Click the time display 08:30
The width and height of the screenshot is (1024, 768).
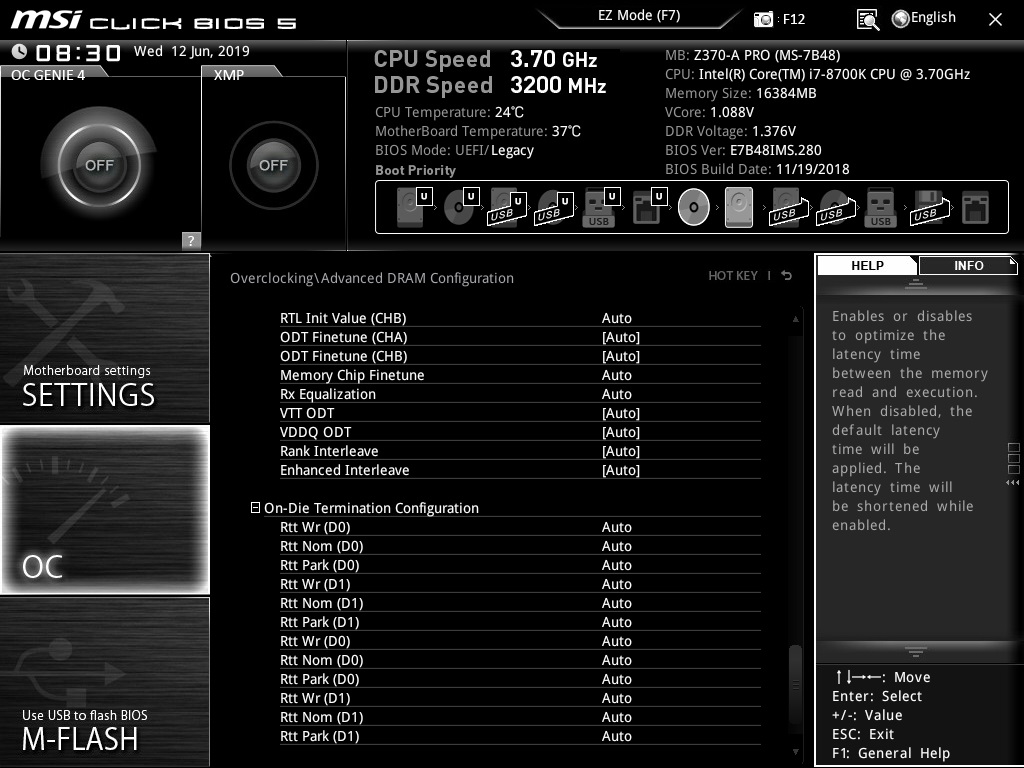(78, 52)
